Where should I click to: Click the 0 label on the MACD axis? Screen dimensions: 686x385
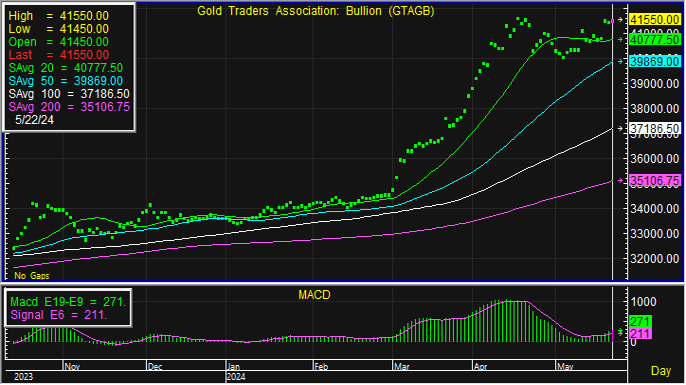[634, 343]
